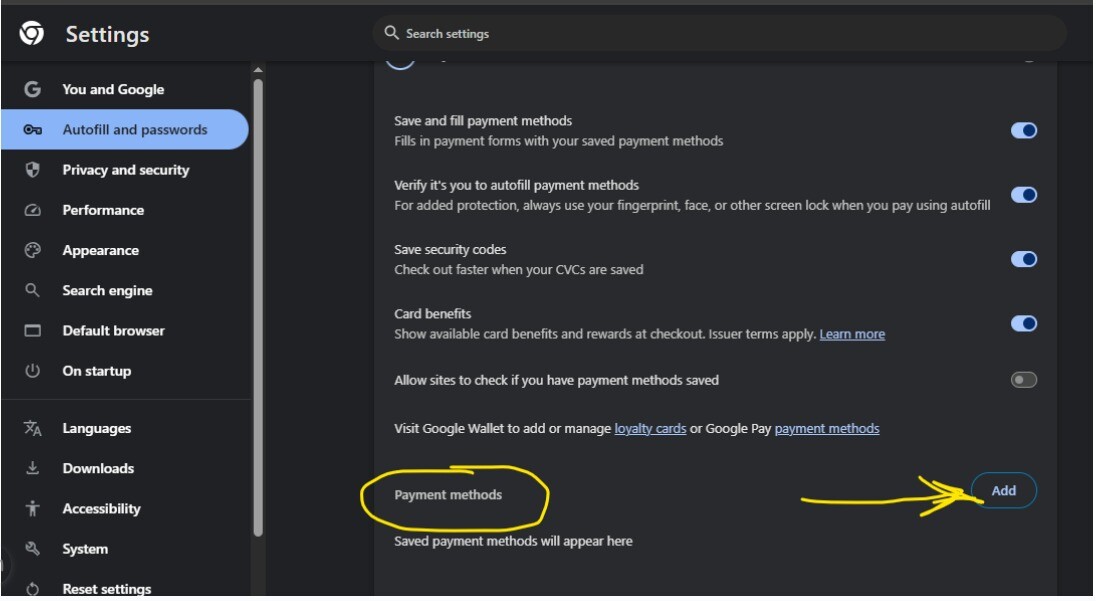Click the translate icon next to Languages
This screenshot has width=1096, height=601.
[x=32, y=428]
